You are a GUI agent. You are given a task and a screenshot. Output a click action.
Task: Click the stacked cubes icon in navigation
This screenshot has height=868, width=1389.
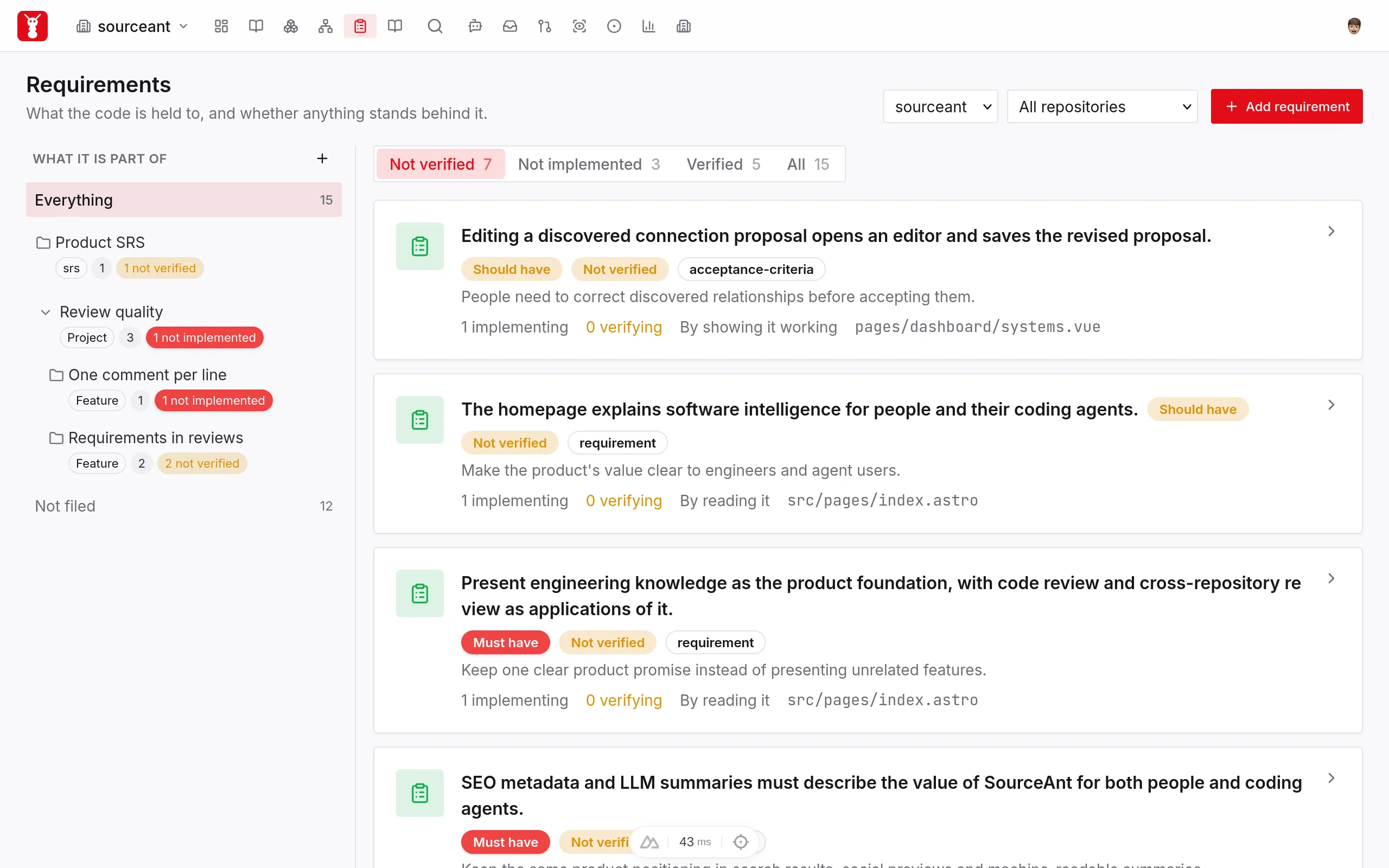(290, 27)
